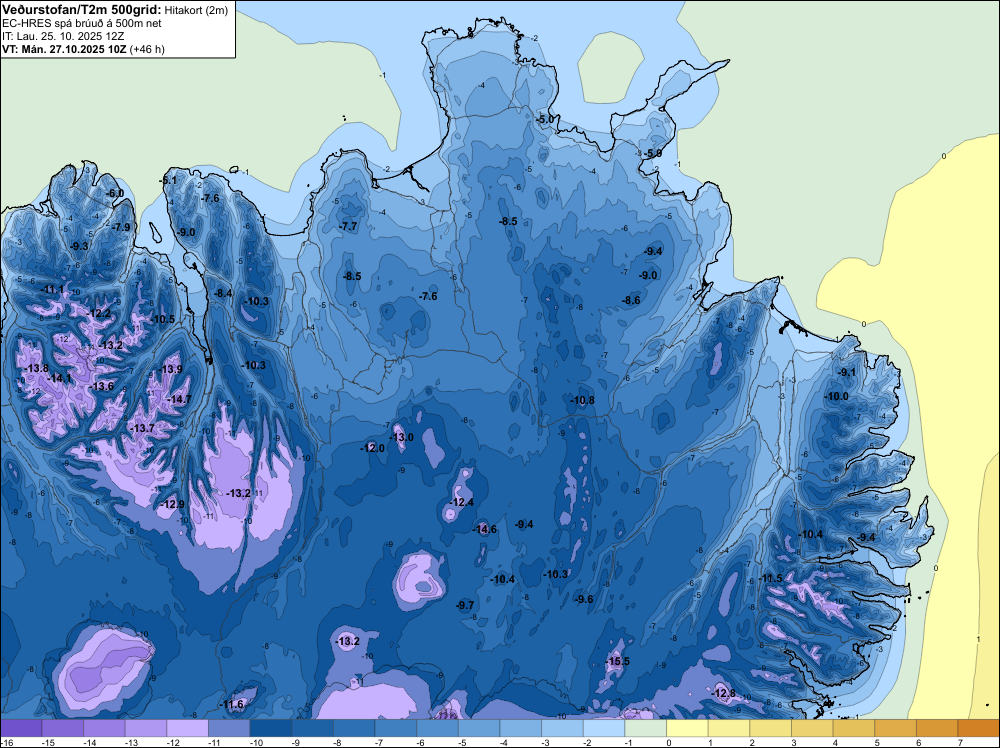The height and width of the screenshot is (748, 1000).
Task: Click the -11.5 temperature label
Action: tap(770, 578)
